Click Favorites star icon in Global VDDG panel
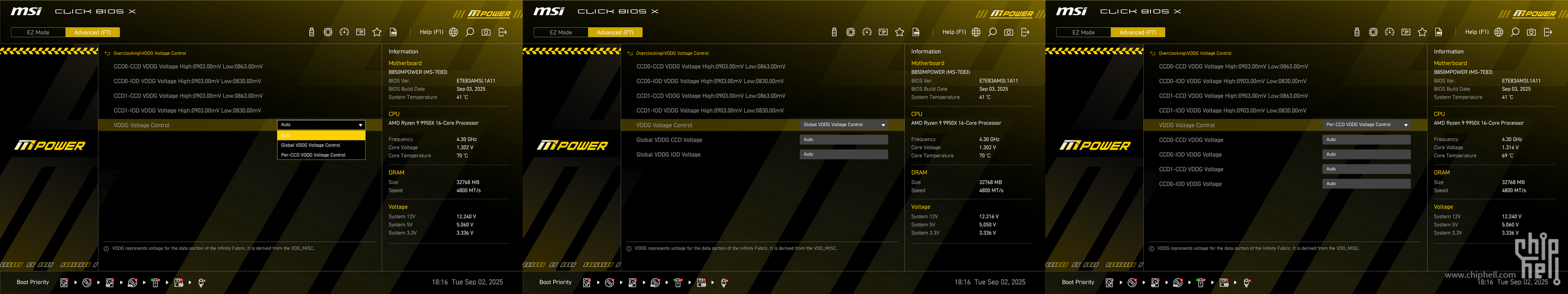The height and width of the screenshot is (294, 1568). [899, 32]
